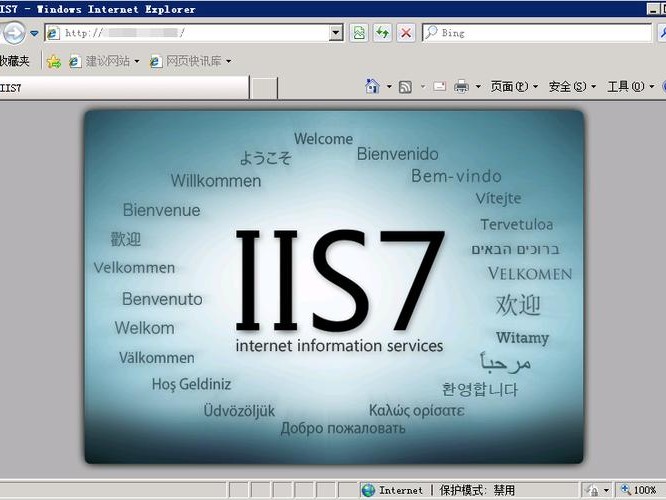Click the forward navigation arrow button

click(x=14, y=33)
